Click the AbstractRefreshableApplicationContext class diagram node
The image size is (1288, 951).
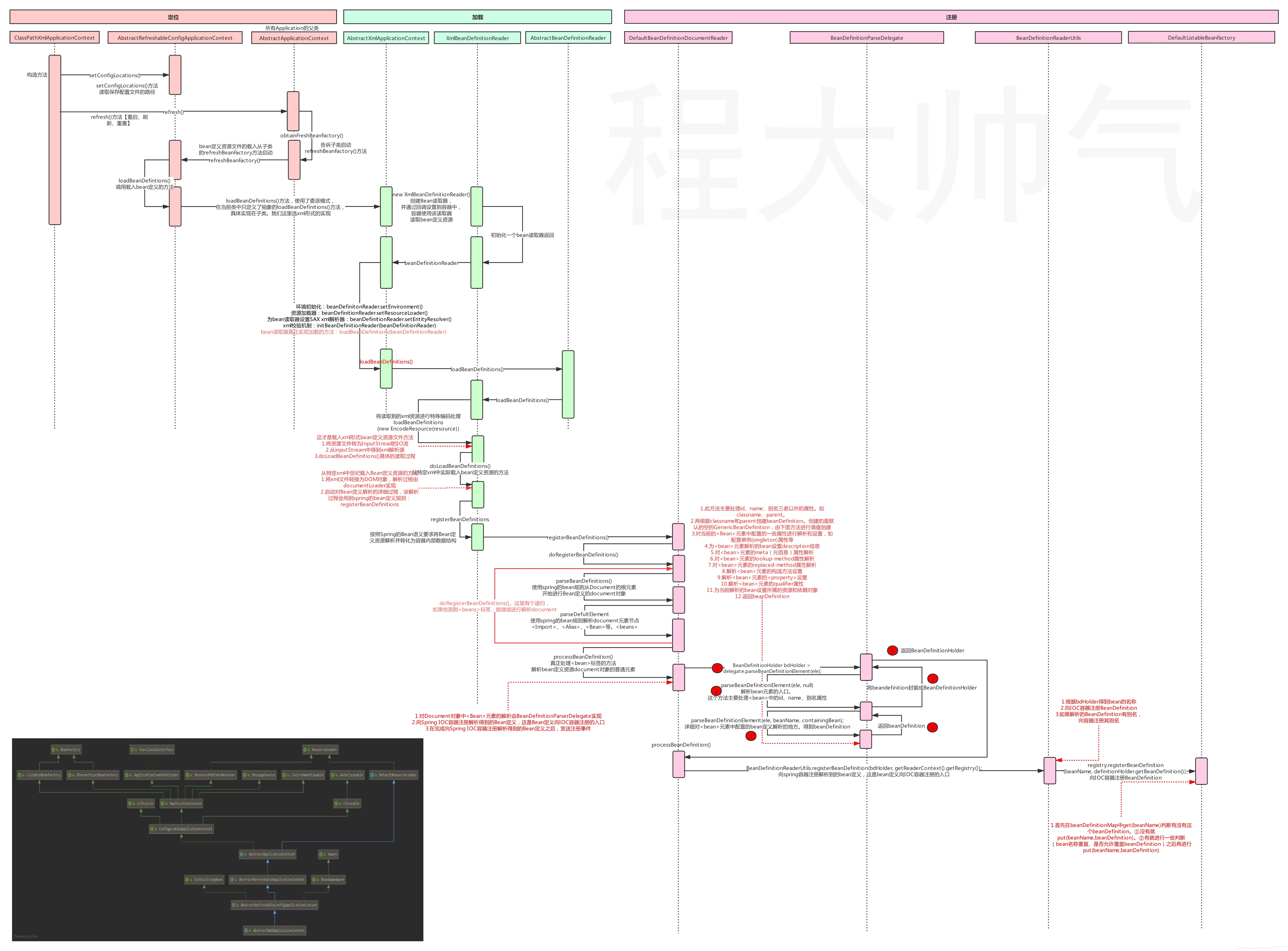[x=268, y=880]
